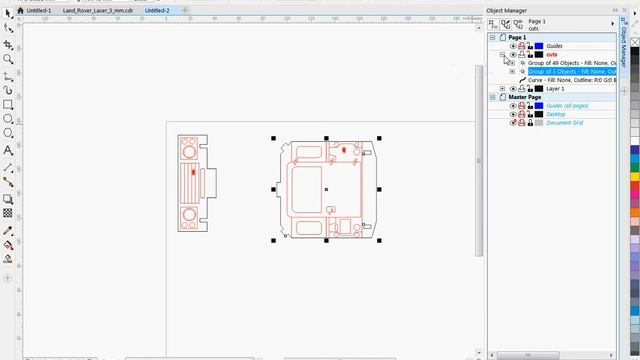This screenshot has height=360, width=640.
Task: Switch to the Untitled-1 document tab
Action: click(39, 11)
